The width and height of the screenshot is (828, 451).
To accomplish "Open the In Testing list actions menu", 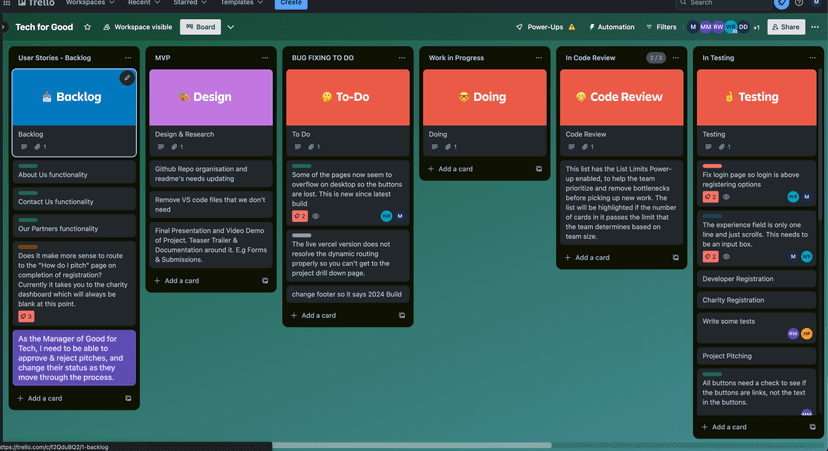I will tap(812, 58).
